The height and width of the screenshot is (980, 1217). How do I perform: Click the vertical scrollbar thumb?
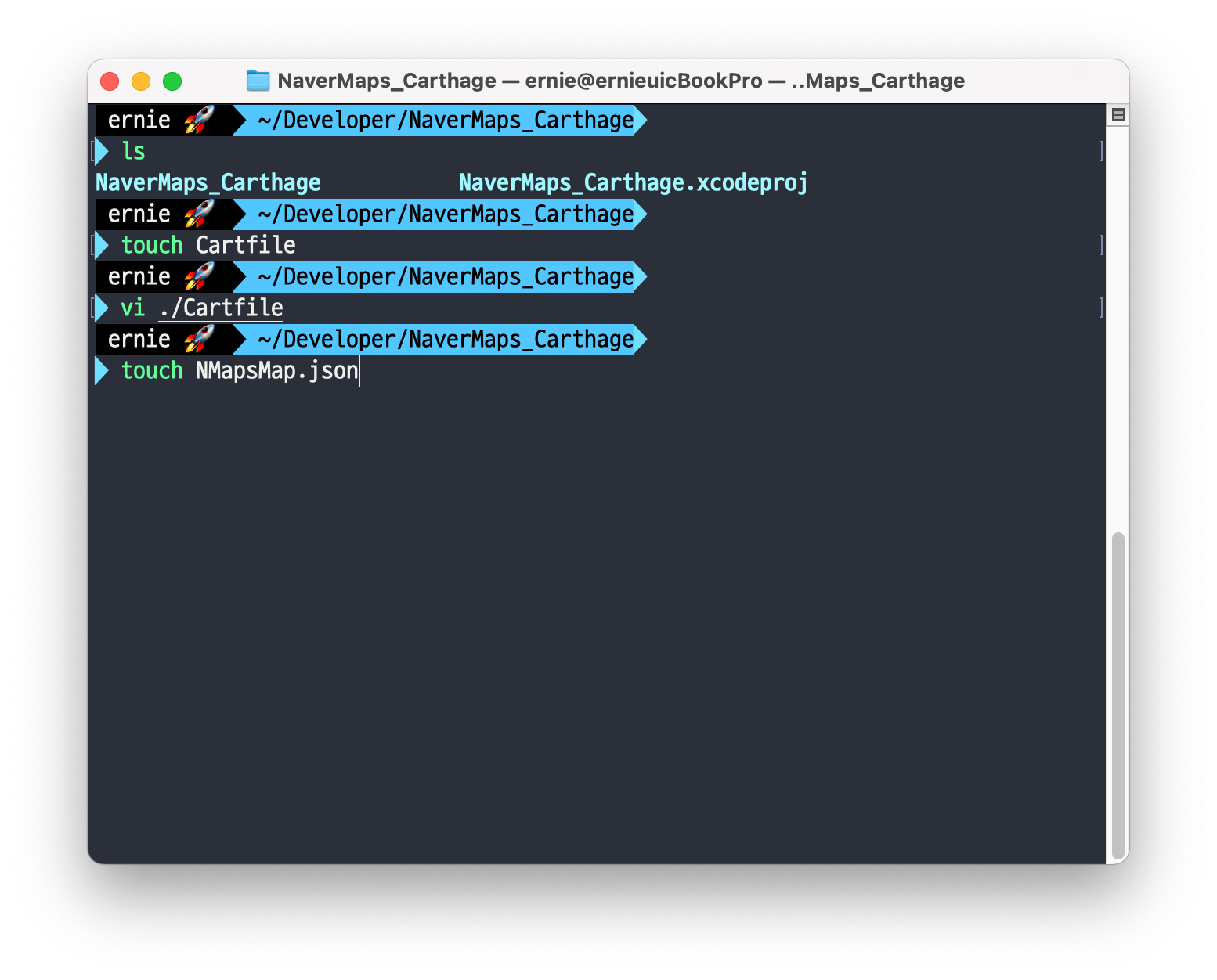pos(1118,695)
